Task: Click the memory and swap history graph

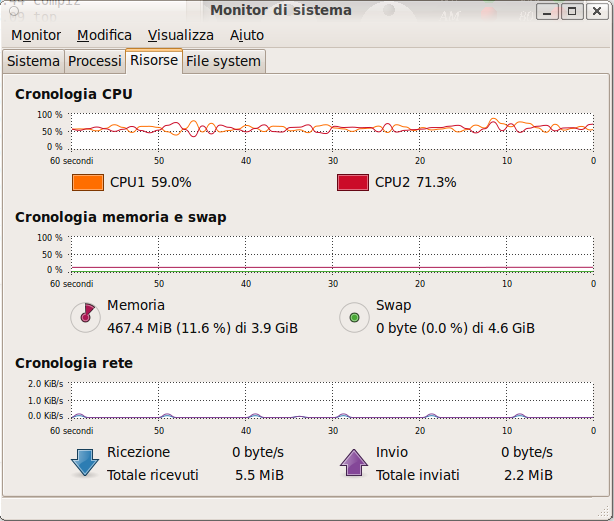Action: [x=332, y=254]
